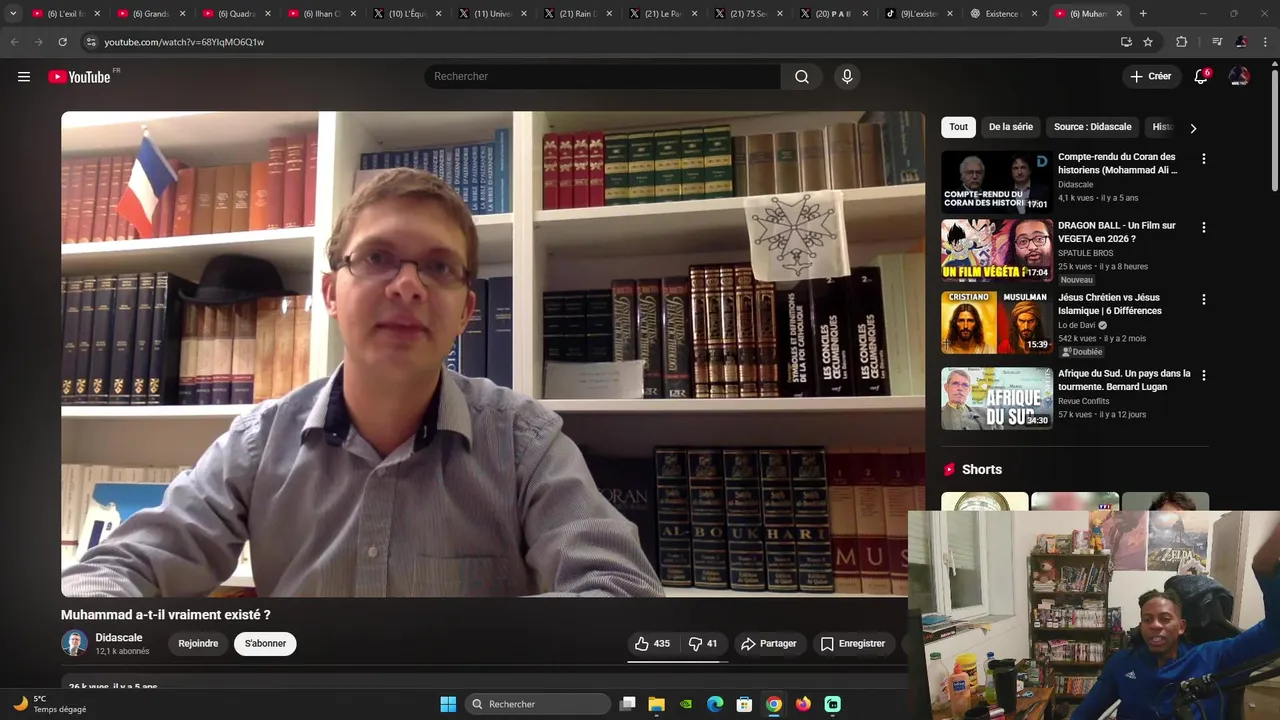Open the notifications bell

pyautogui.click(x=1201, y=77)
